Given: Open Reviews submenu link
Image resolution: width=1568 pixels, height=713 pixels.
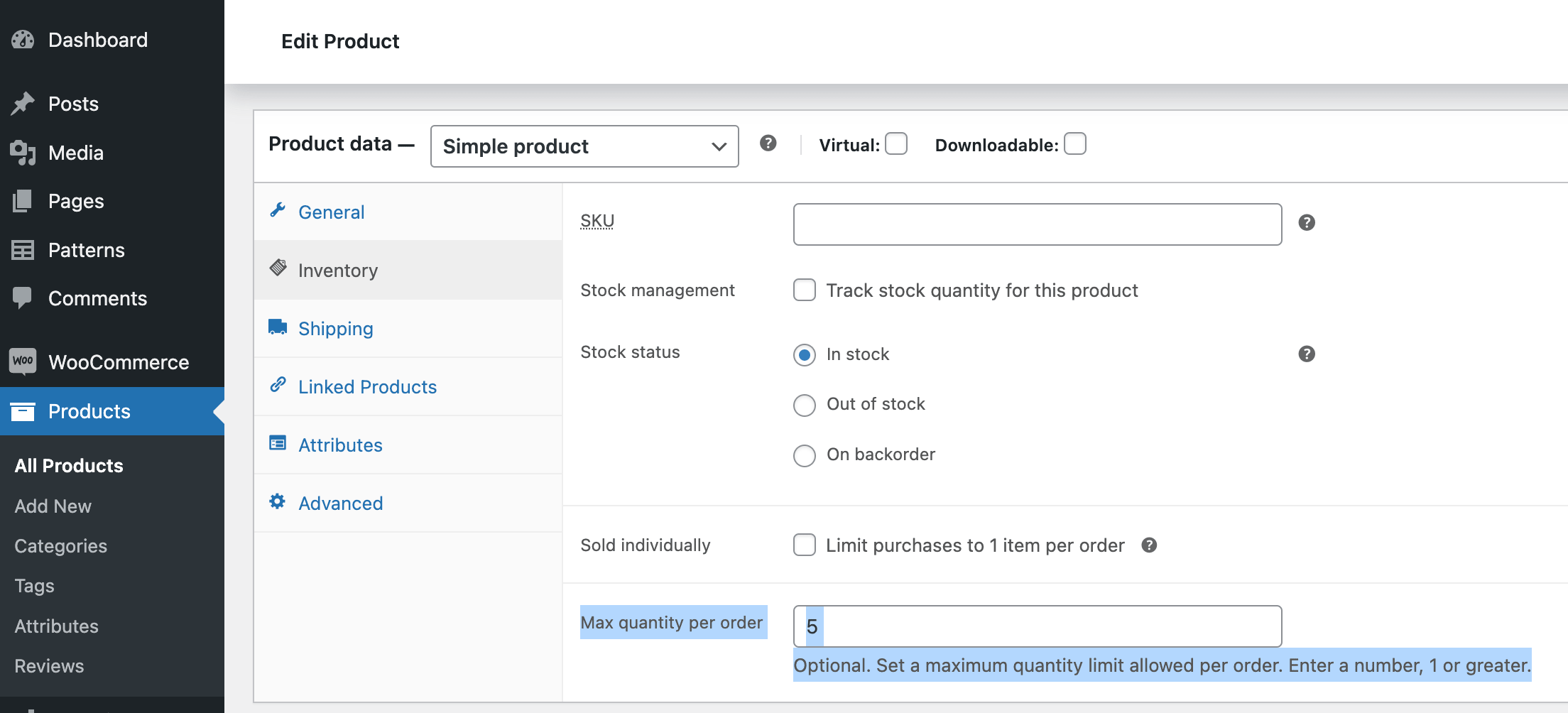Looking at the screenshot, I should coord(50,665).
